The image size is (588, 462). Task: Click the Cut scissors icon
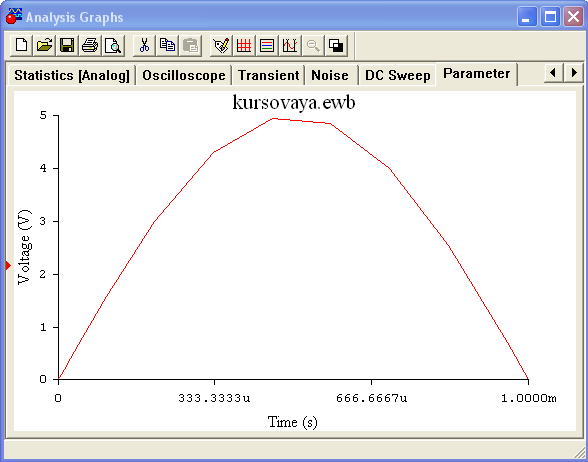point(144,46)
